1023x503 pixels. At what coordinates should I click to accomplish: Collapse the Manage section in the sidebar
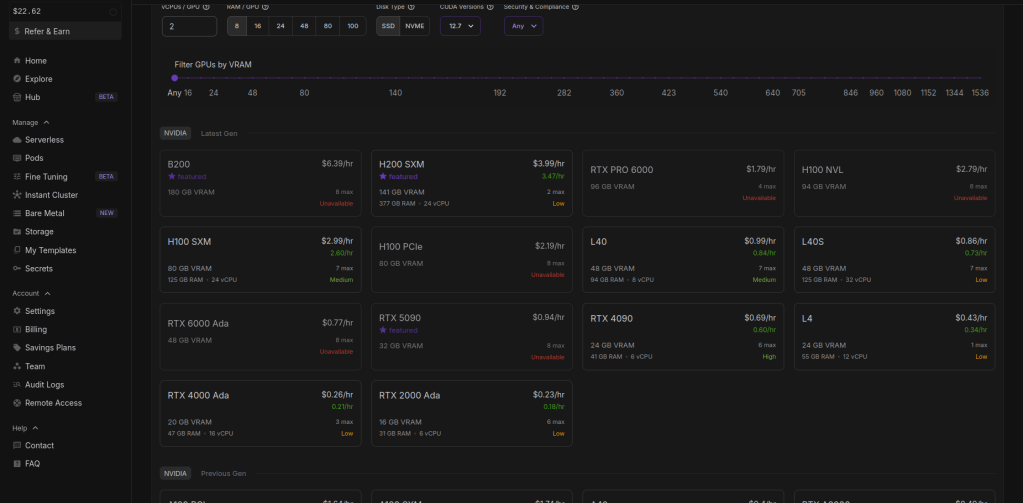[x=47, y=122]
